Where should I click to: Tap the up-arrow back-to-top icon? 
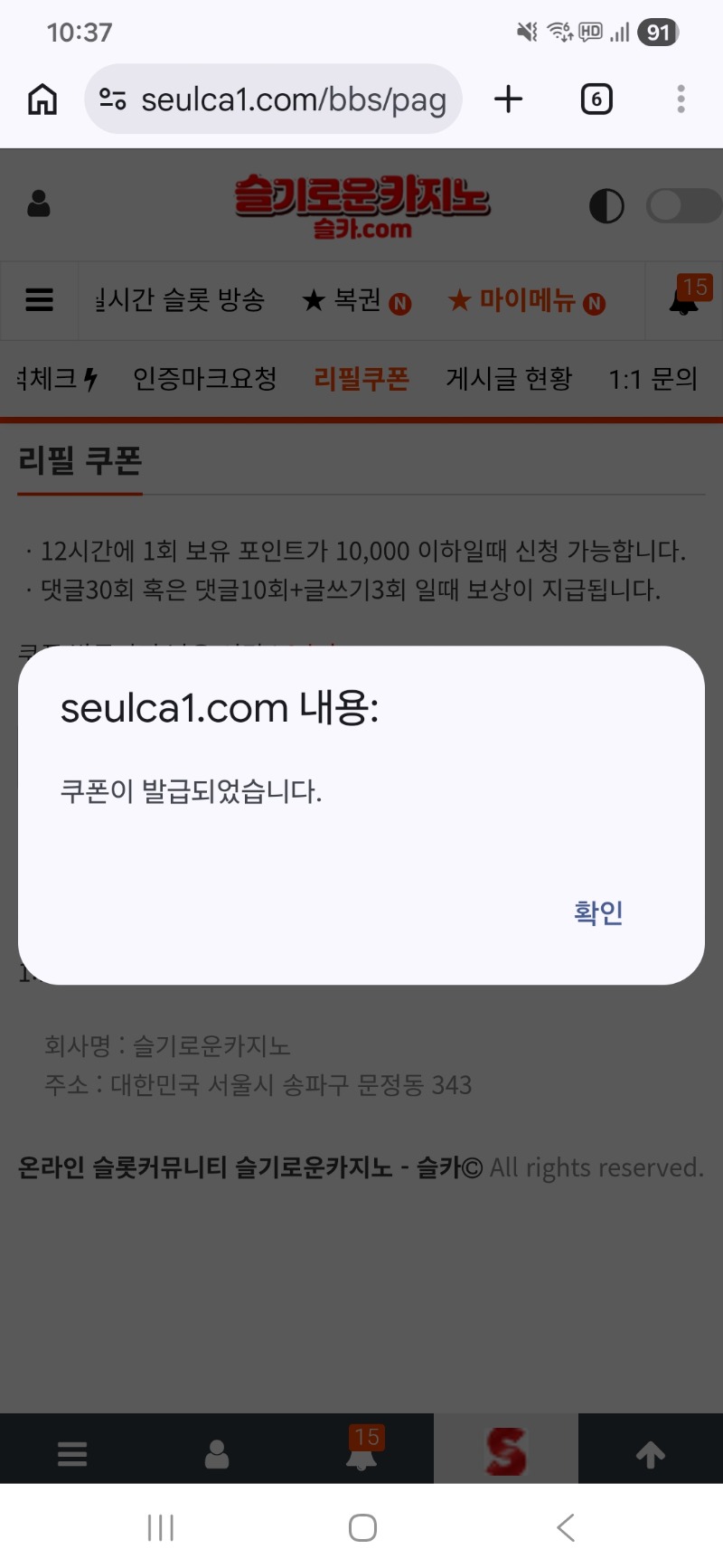click(651, 1454)
